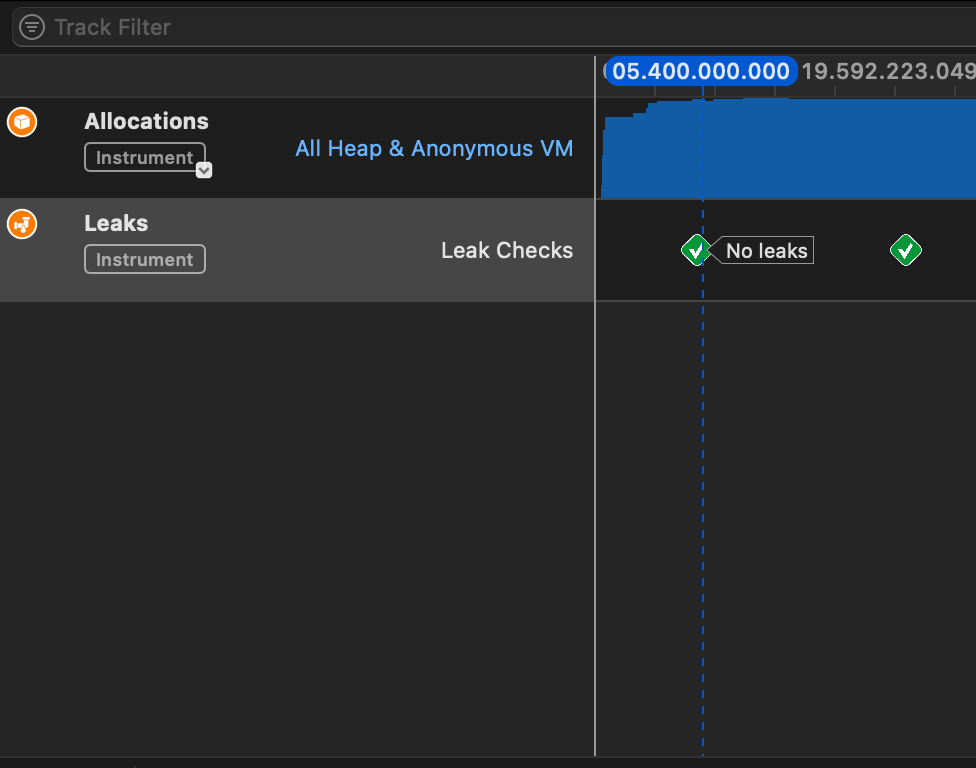The width and height of the screenshot is (976, 768).
Task: Click the 05.400.000.000 playhead time badge
Action: click(701, 71)
